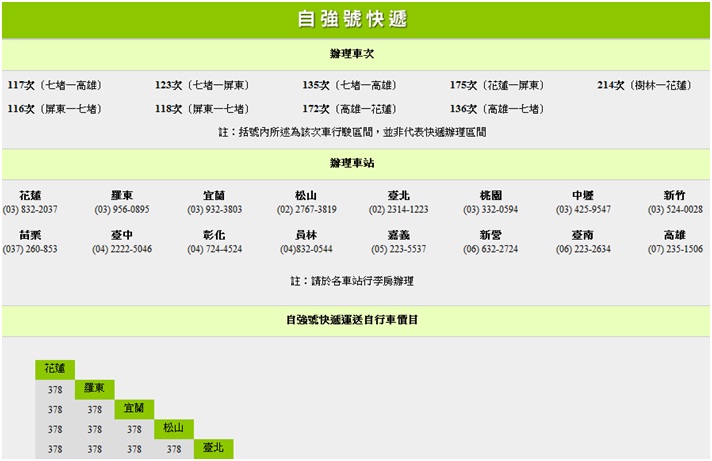Click train entry 118次〔屏東─七堵〕
712x461 pixels.
point(203,109)
